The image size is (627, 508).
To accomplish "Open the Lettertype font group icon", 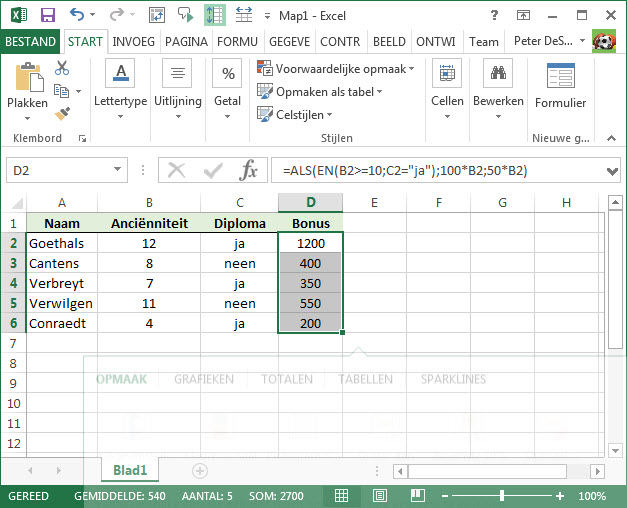I will point(120,73).
